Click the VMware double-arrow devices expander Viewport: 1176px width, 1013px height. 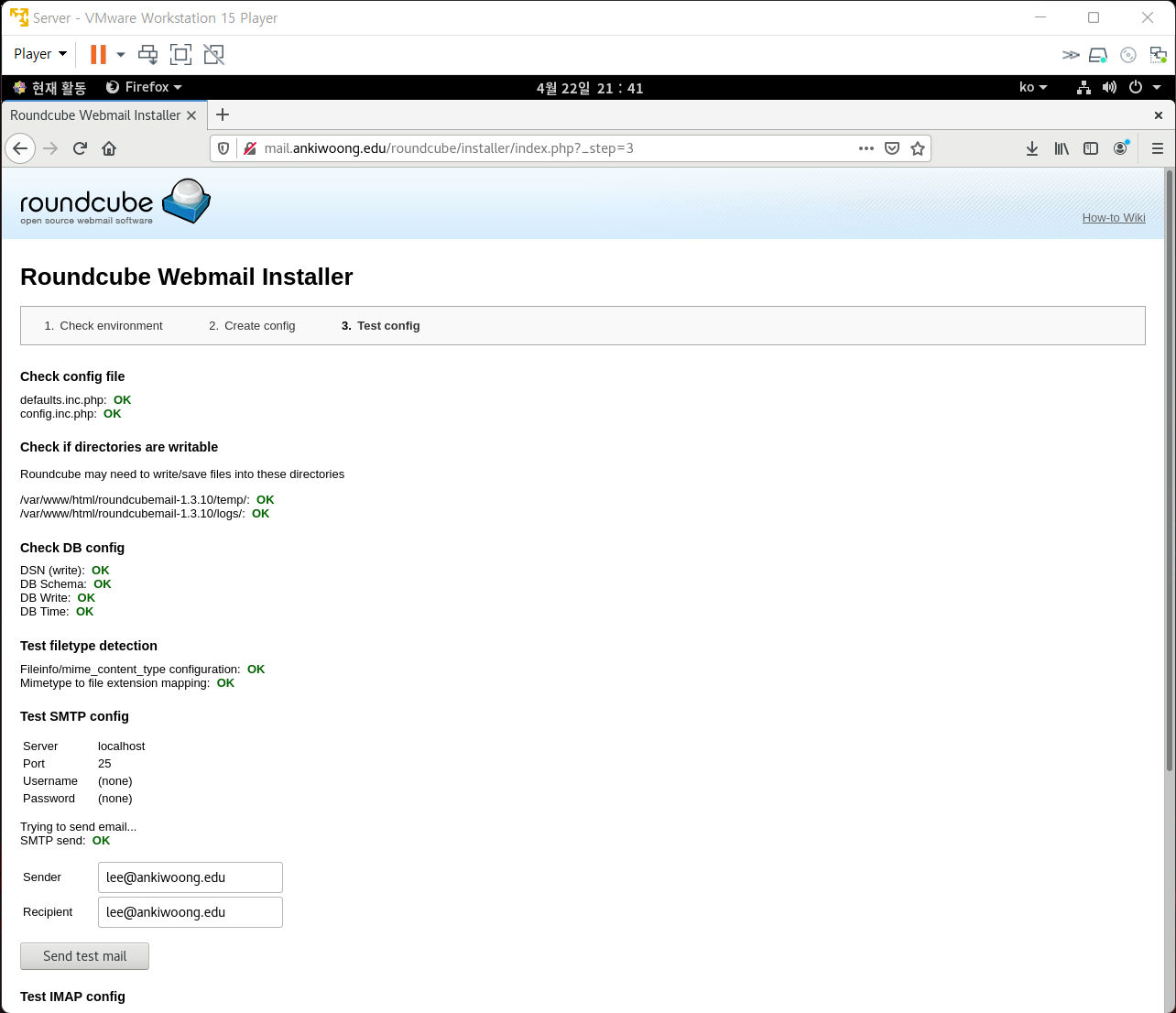click(x=1071, y=55)
